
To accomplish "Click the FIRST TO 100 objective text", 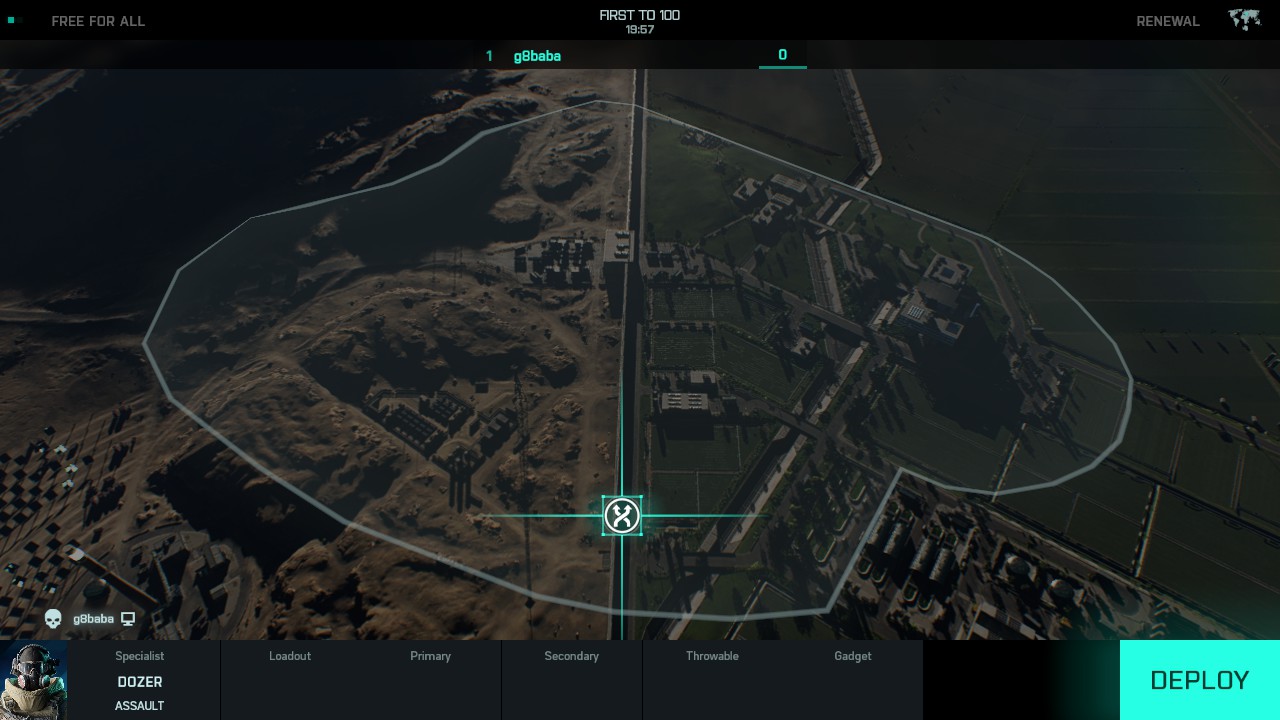I will pos(639,15).
